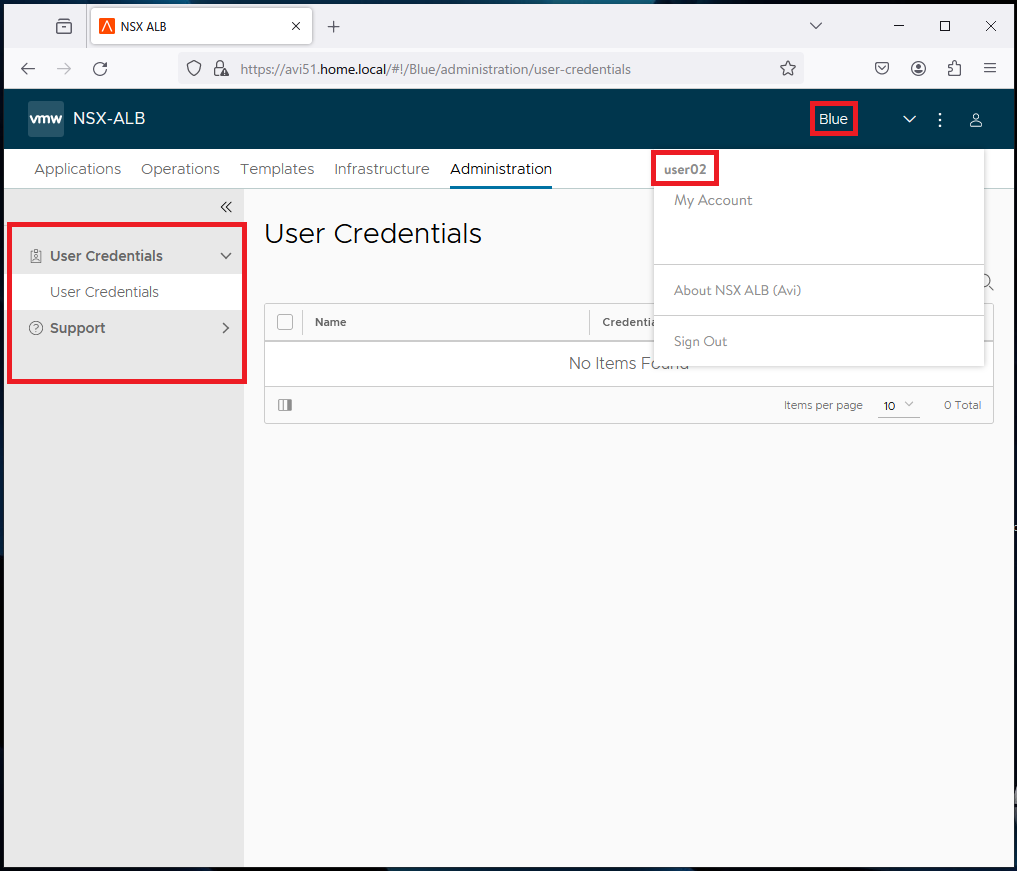Expand the Support section chevron
The width and height of the screenshot is (1020, 874).
[x=226, y=328]
